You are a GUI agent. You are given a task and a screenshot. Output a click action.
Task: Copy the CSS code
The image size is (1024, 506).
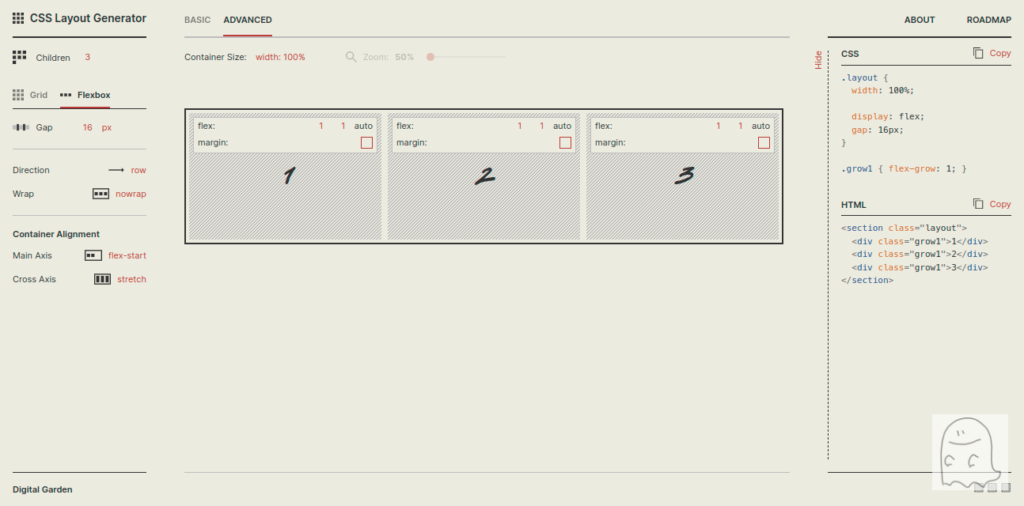(991, 53)
